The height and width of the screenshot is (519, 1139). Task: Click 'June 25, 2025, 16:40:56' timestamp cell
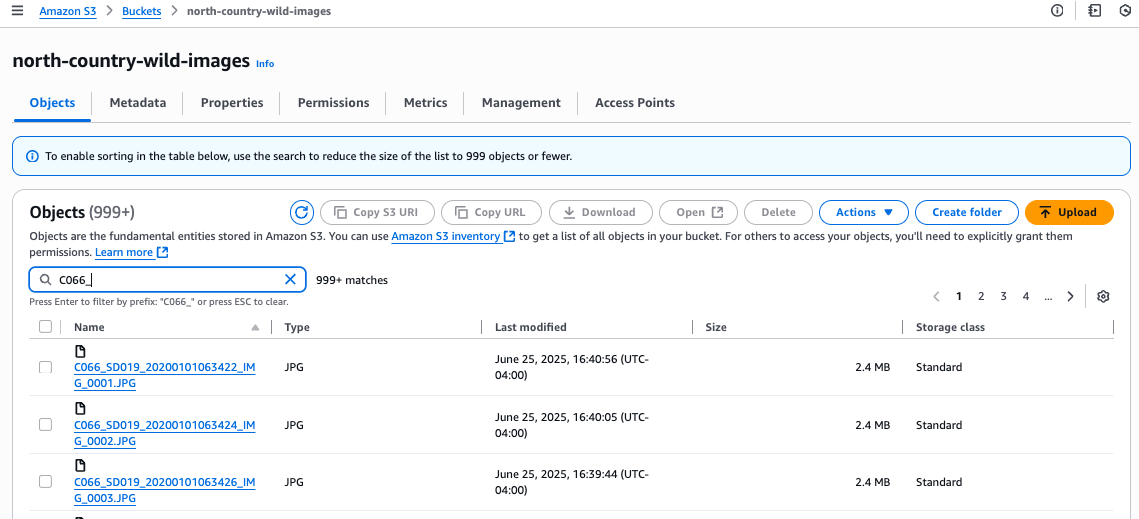click(x=572, y=367)
